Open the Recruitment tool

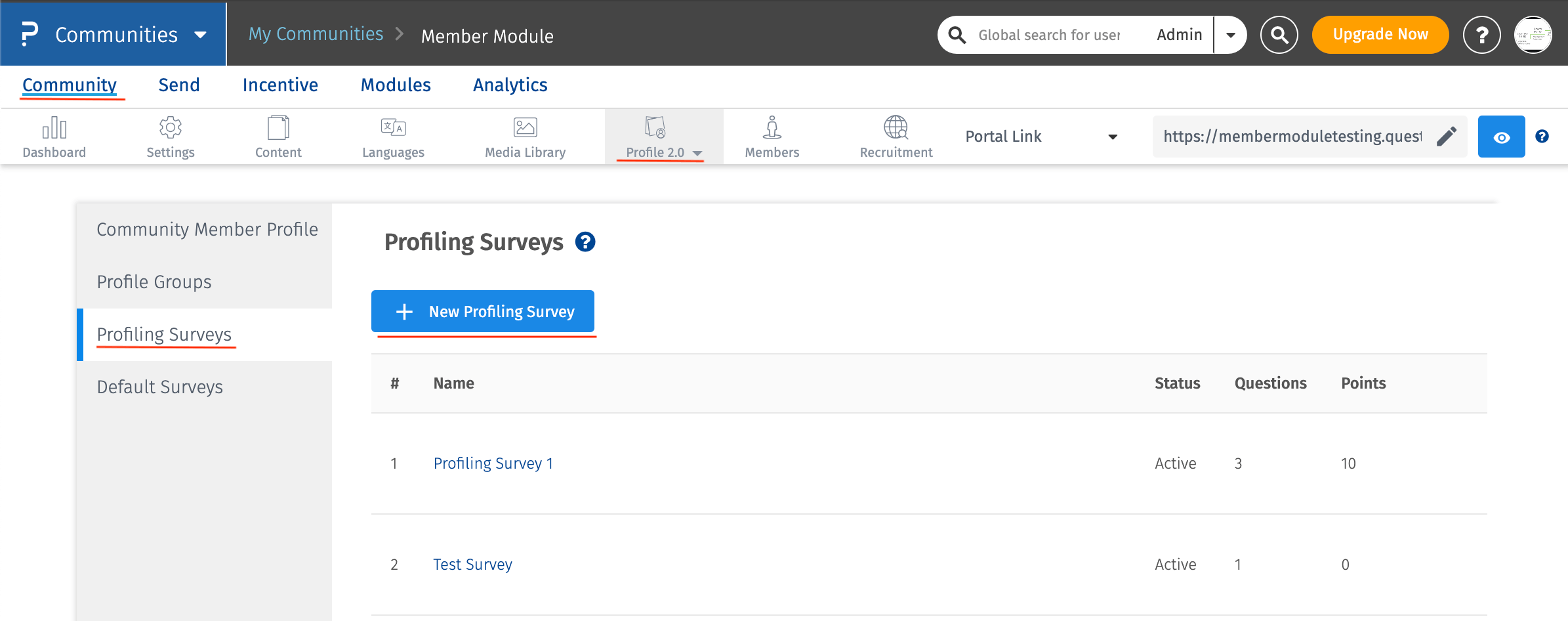tap(896, 136)
